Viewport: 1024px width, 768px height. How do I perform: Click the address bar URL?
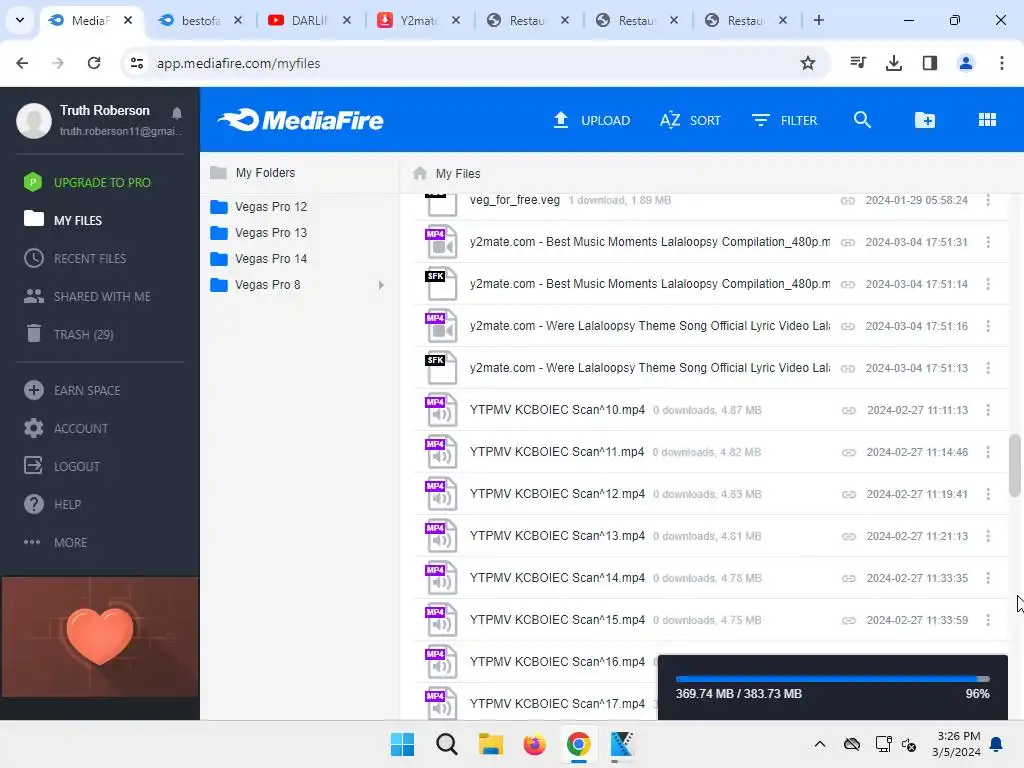[x=238, y=63]
